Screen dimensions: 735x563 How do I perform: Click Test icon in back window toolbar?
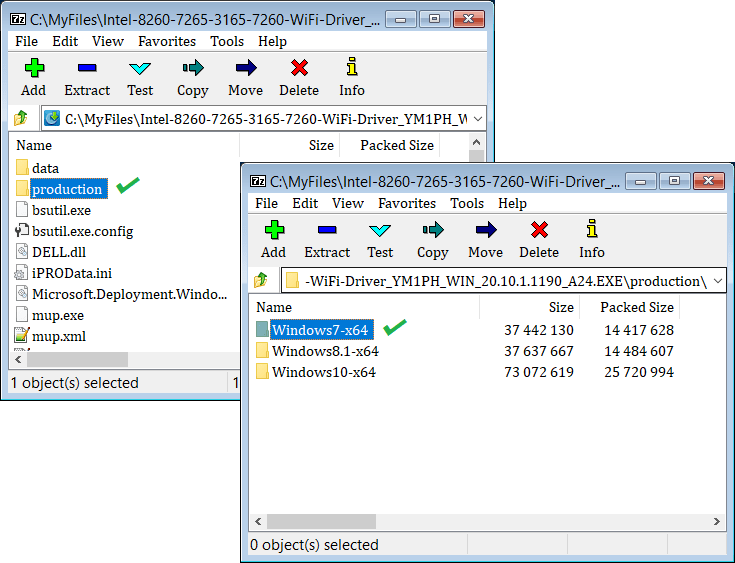click(140, 68)
